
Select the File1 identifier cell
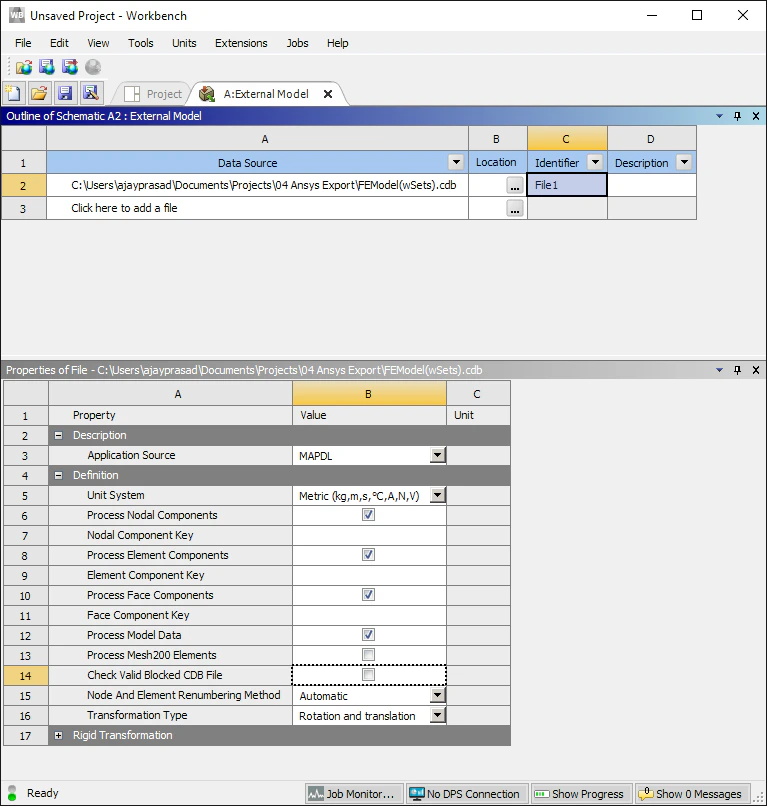point(567,185)
